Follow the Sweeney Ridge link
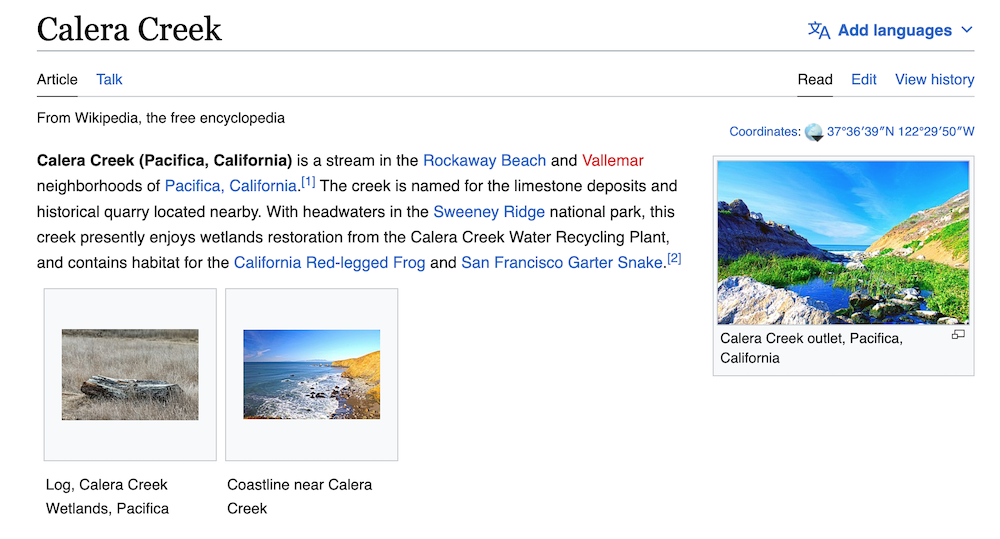 click(489, 212)
